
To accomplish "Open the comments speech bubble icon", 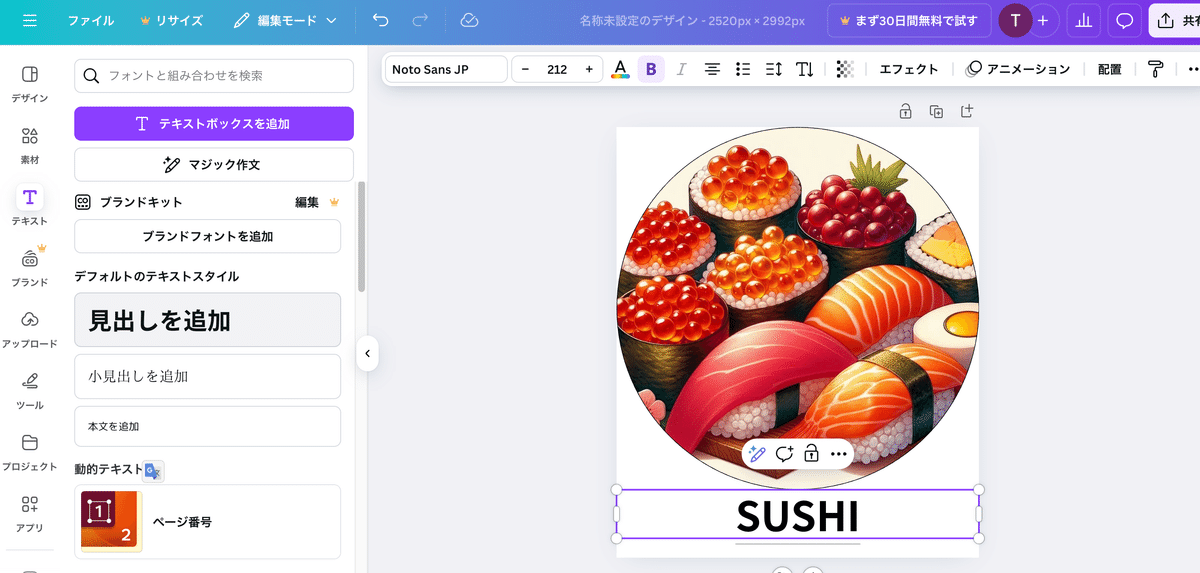I will (1125, 20).
